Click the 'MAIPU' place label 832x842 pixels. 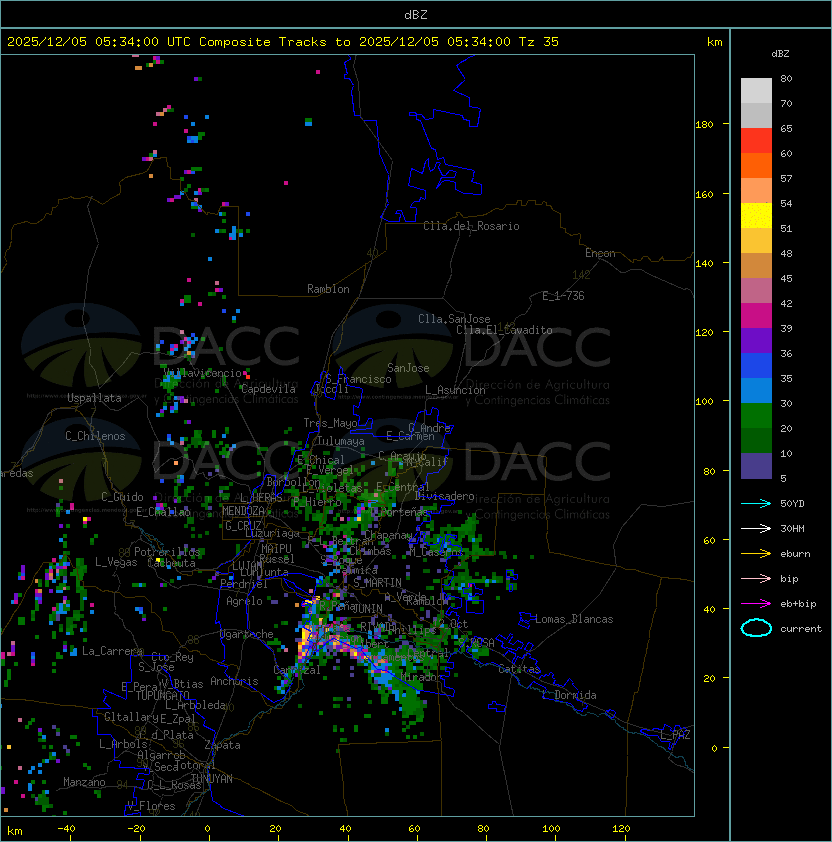(x=276, y=549)
